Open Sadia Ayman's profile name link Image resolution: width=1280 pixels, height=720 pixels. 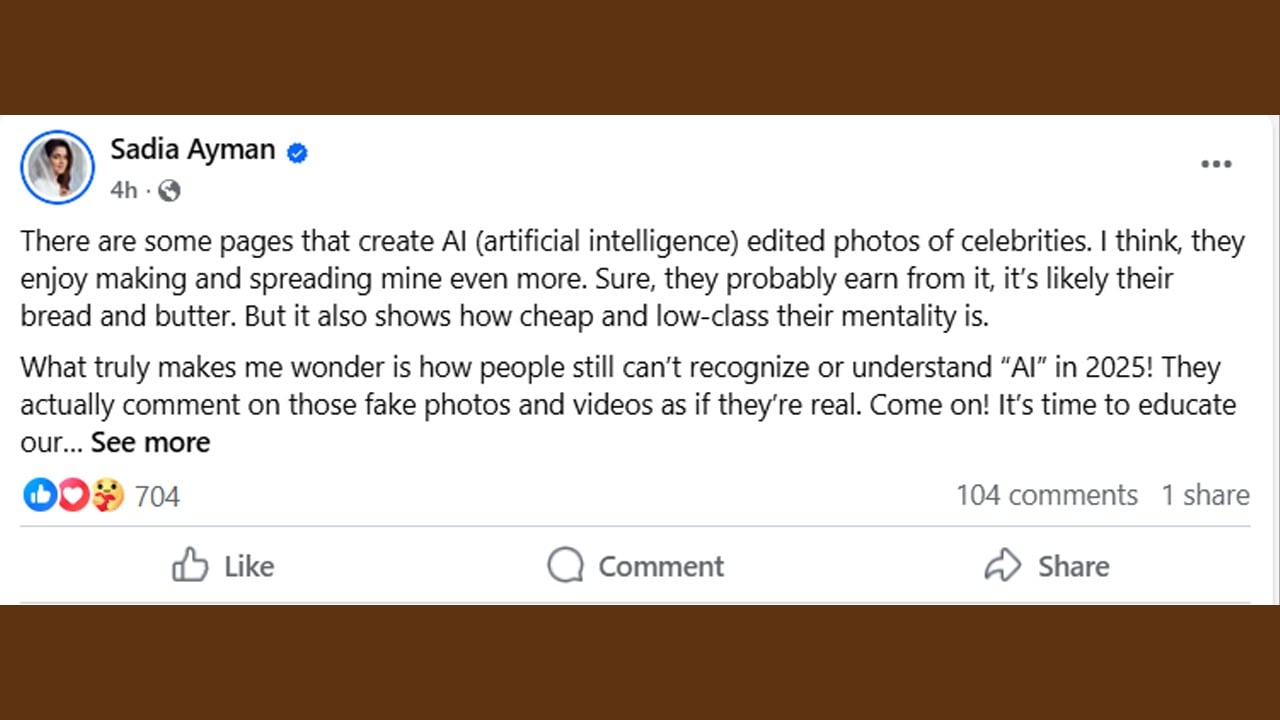pyautogui.click(x=192, y=149)
